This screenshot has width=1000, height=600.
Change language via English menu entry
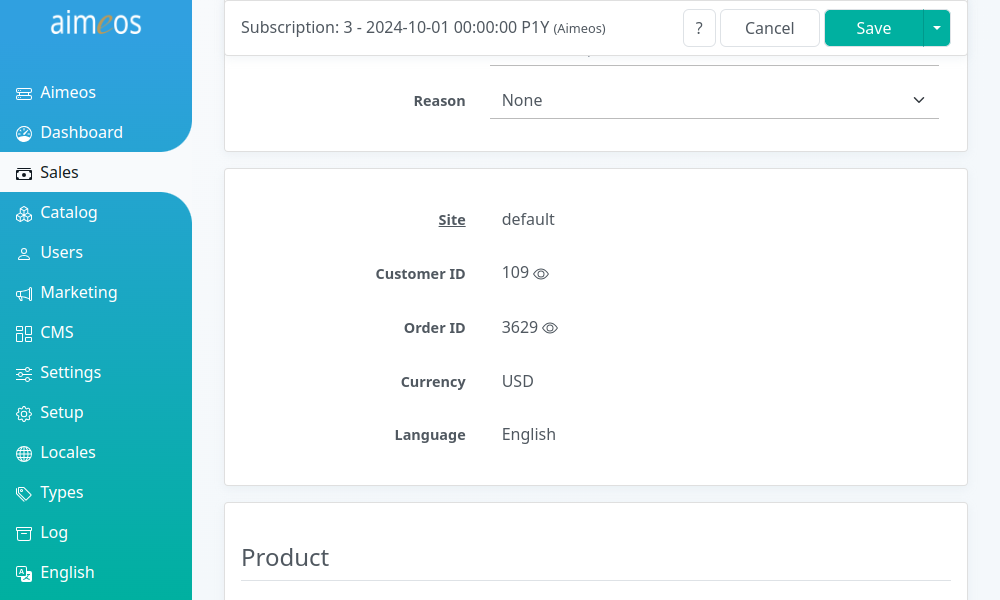(96, 573)
